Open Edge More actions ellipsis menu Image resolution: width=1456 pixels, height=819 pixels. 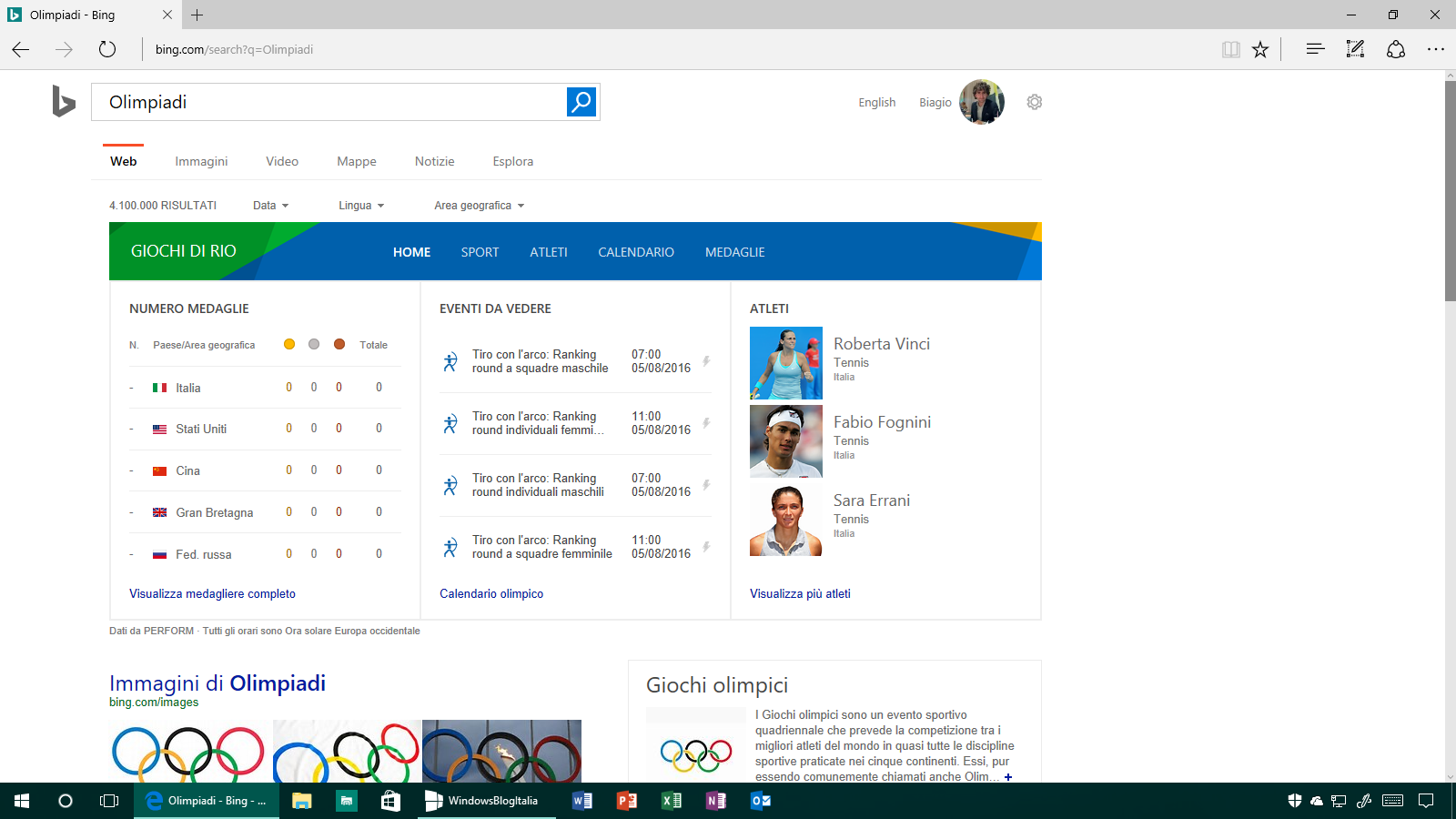pyautogui.click(x=1436, y=49)
